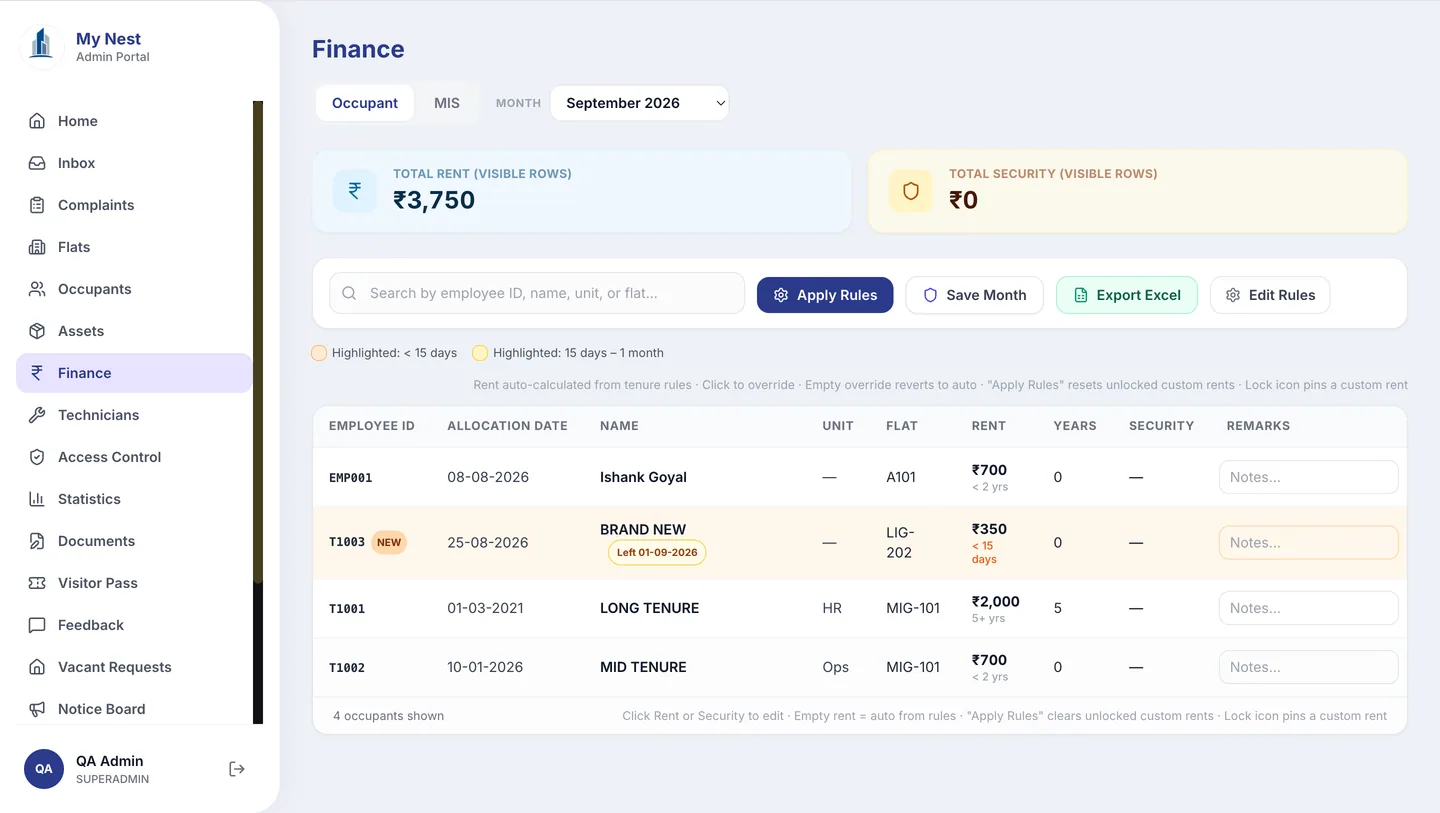
Task: Click the 'Left 01-09-2026' badge
Action: point(657,553)
